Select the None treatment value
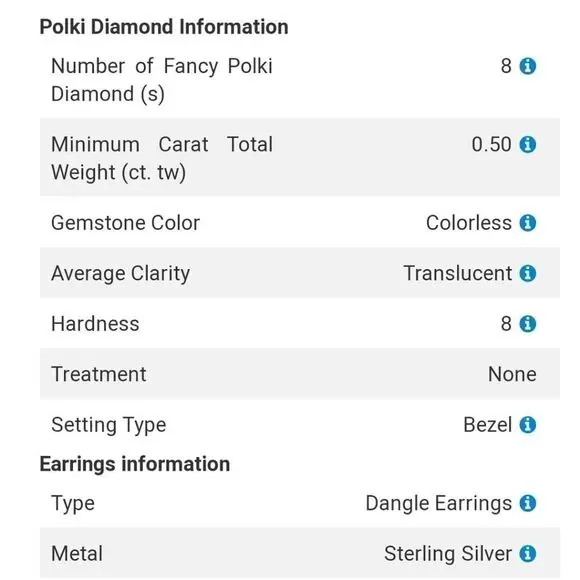This screenshot has width=580, height=580. (512, 374)
